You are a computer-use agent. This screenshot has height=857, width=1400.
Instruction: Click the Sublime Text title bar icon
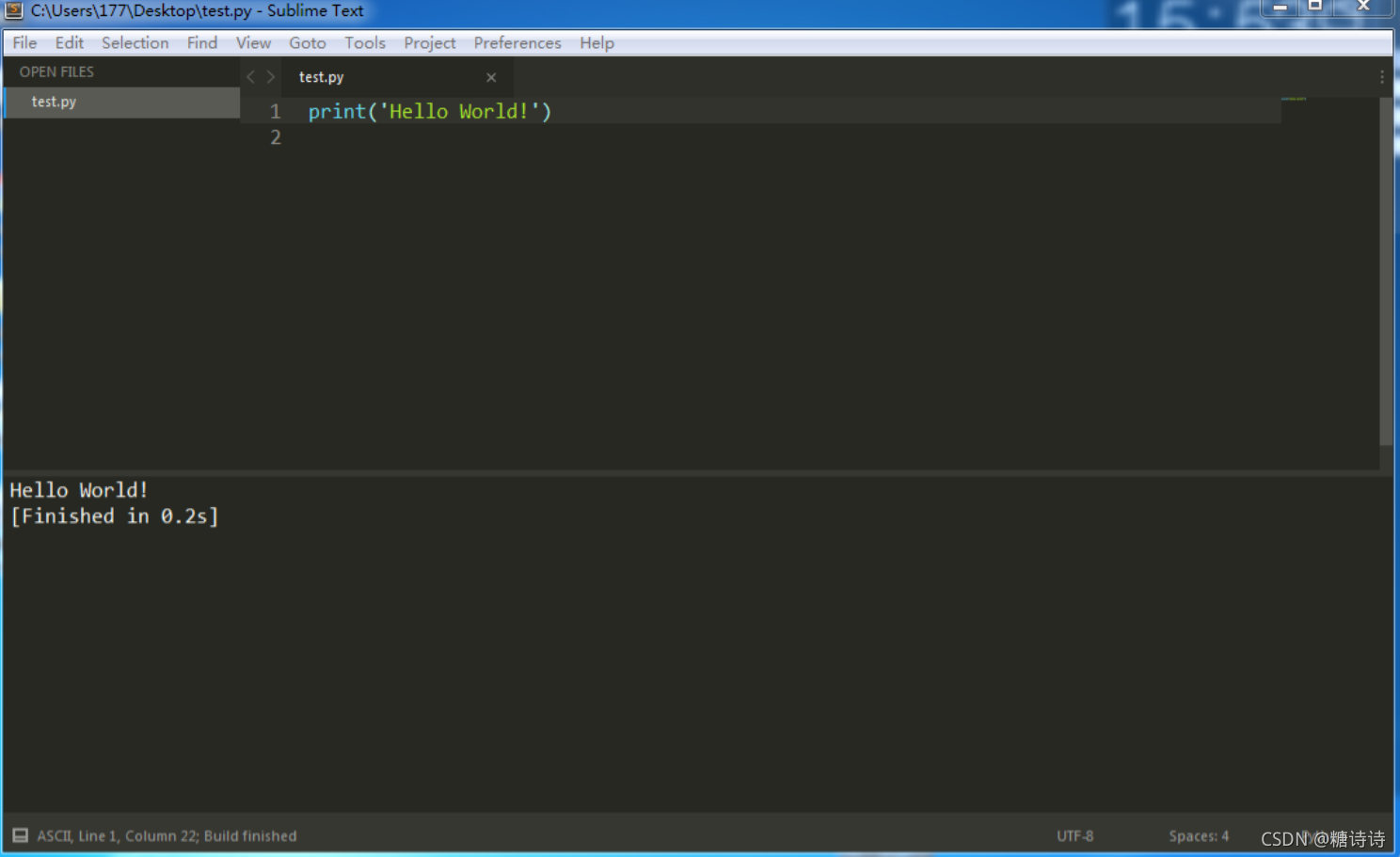(x=14, y=10)
